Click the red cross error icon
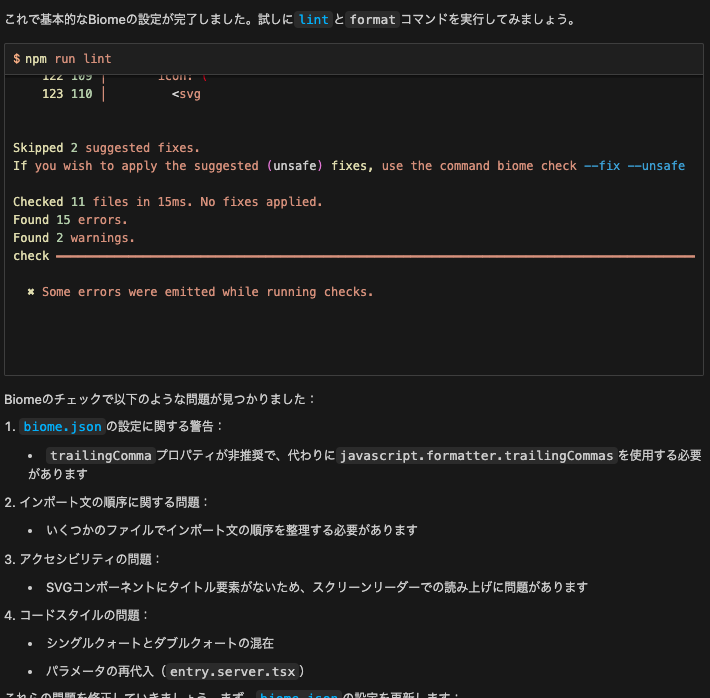 tap(31, 292)
